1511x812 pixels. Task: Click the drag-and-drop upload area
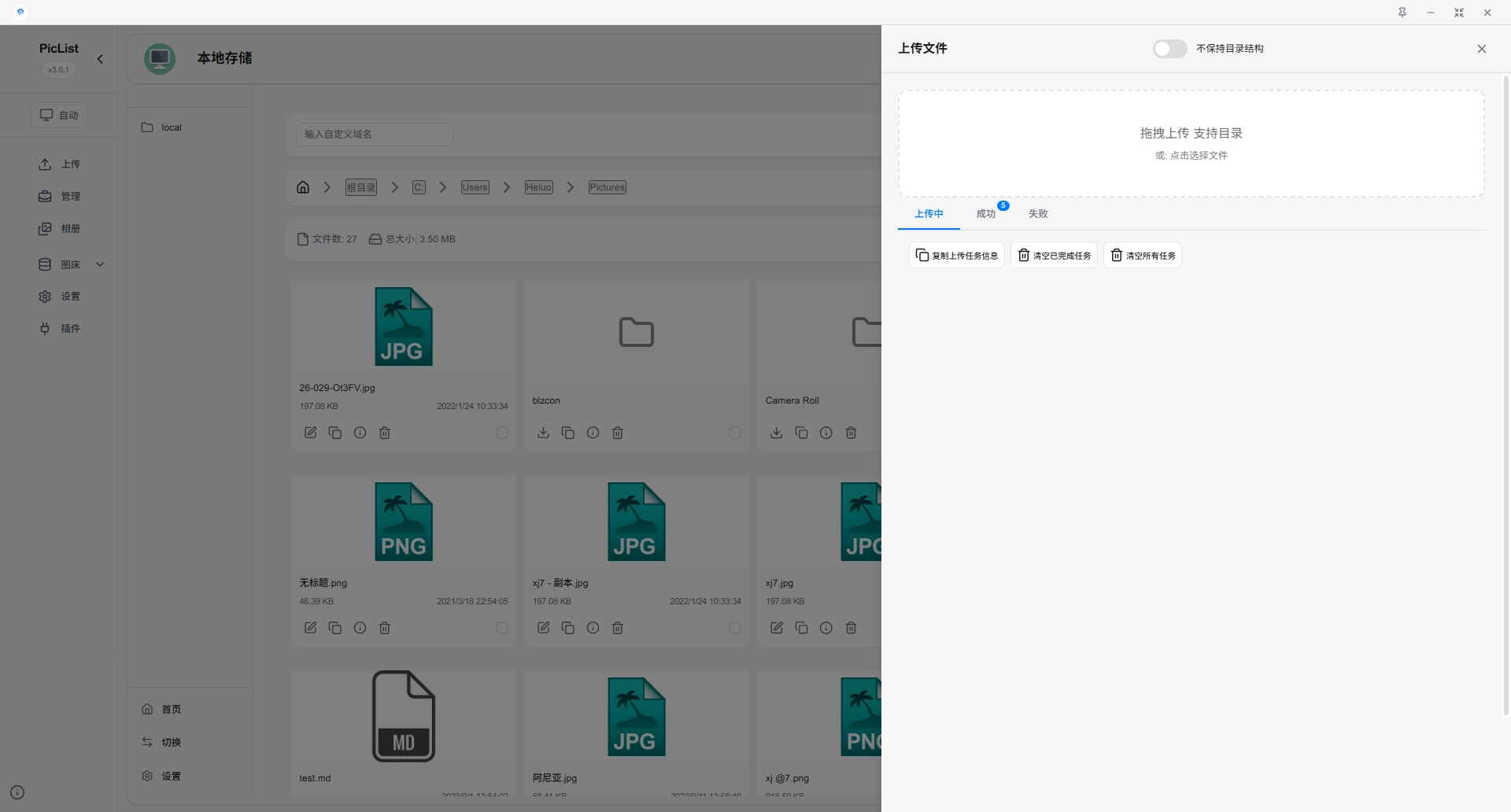1191,143
